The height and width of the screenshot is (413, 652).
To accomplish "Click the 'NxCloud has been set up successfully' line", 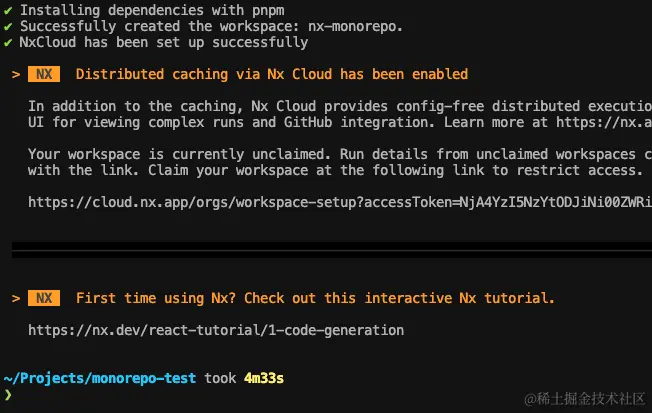I will [164, 42].
